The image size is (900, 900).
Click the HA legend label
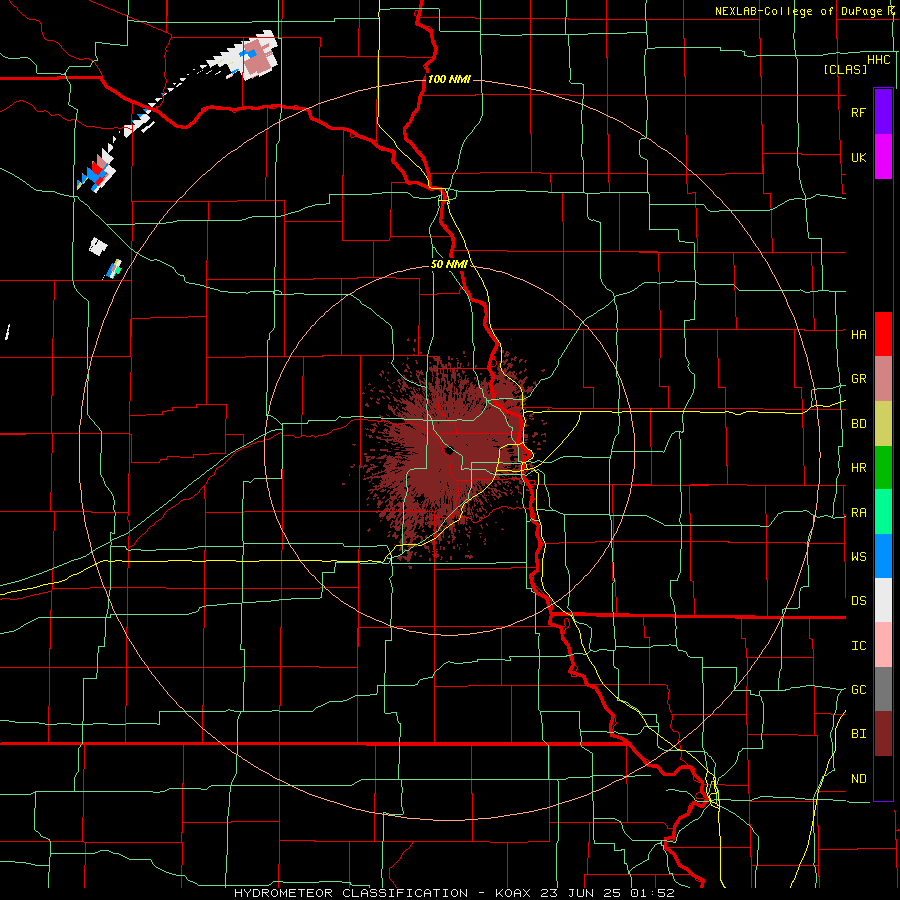tap(858, 335)
